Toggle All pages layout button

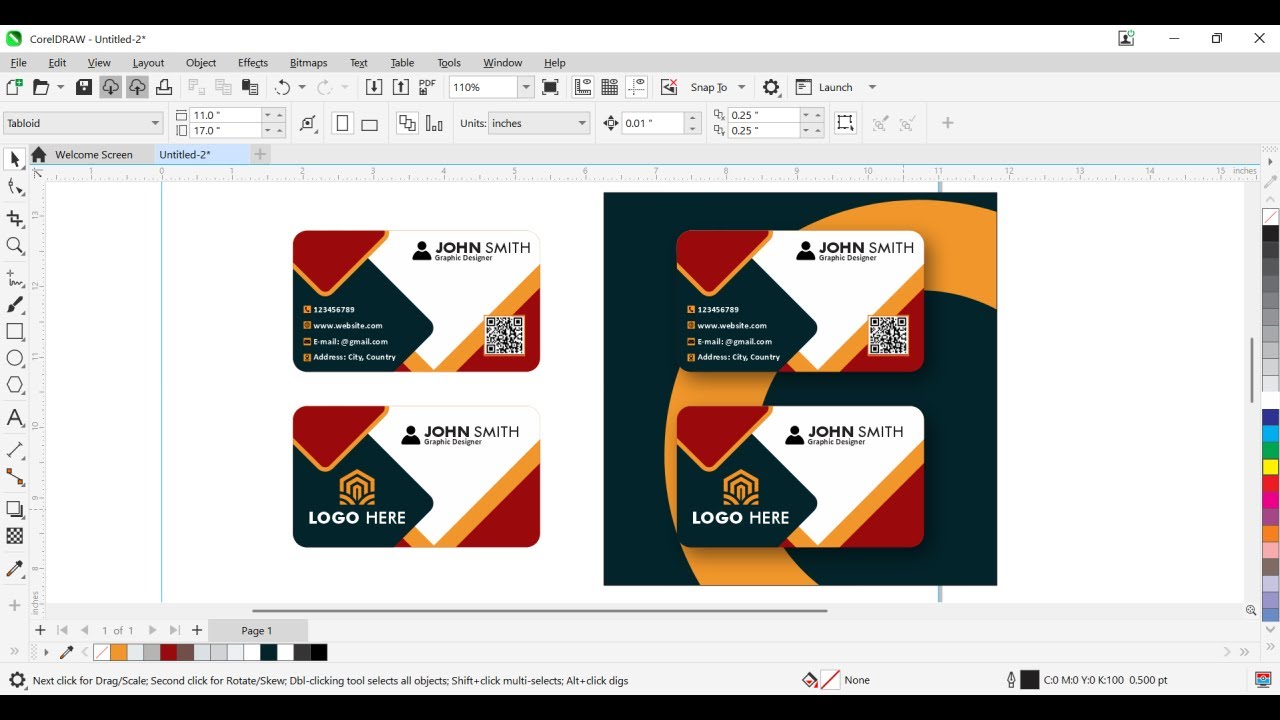(407, 123)
